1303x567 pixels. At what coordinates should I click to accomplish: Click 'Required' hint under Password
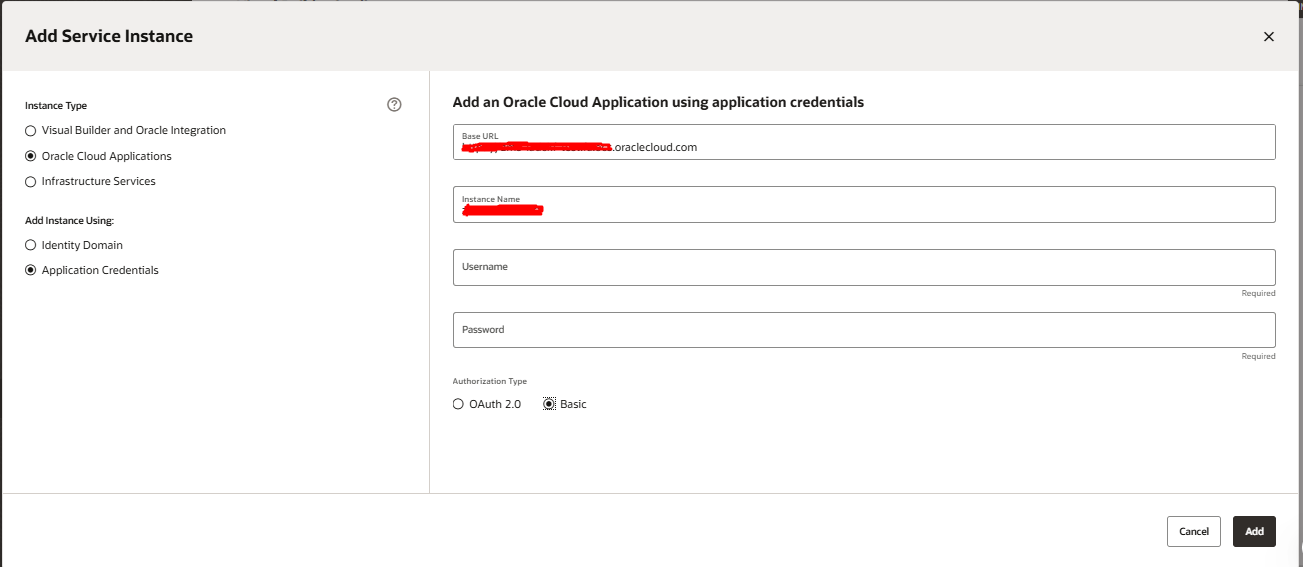pyautogui.click(x=1259, y=356)
